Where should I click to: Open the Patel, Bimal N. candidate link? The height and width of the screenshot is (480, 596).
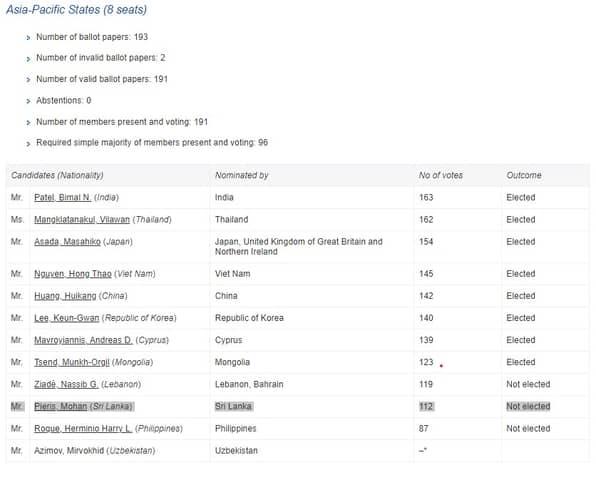tap(62, 198)
